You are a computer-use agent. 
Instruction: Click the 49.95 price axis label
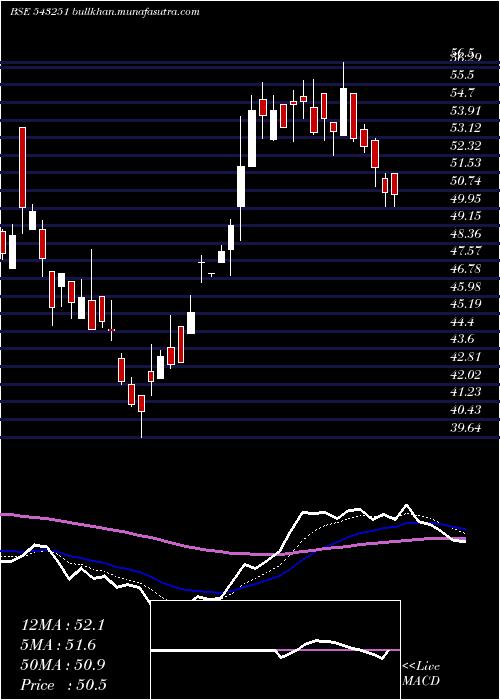[x=465, y=199]
